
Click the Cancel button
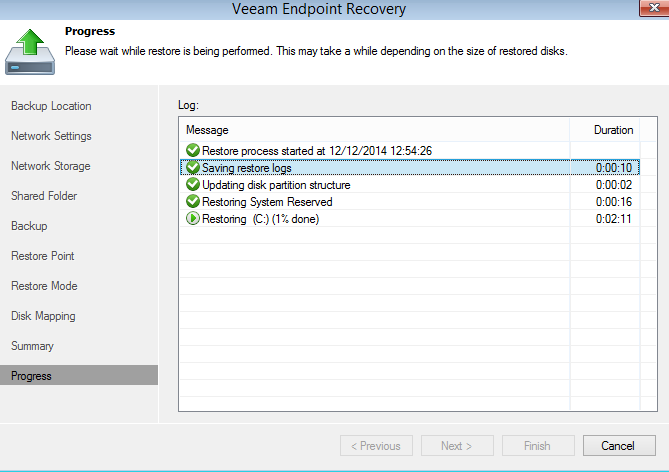(x=619, y=446)
